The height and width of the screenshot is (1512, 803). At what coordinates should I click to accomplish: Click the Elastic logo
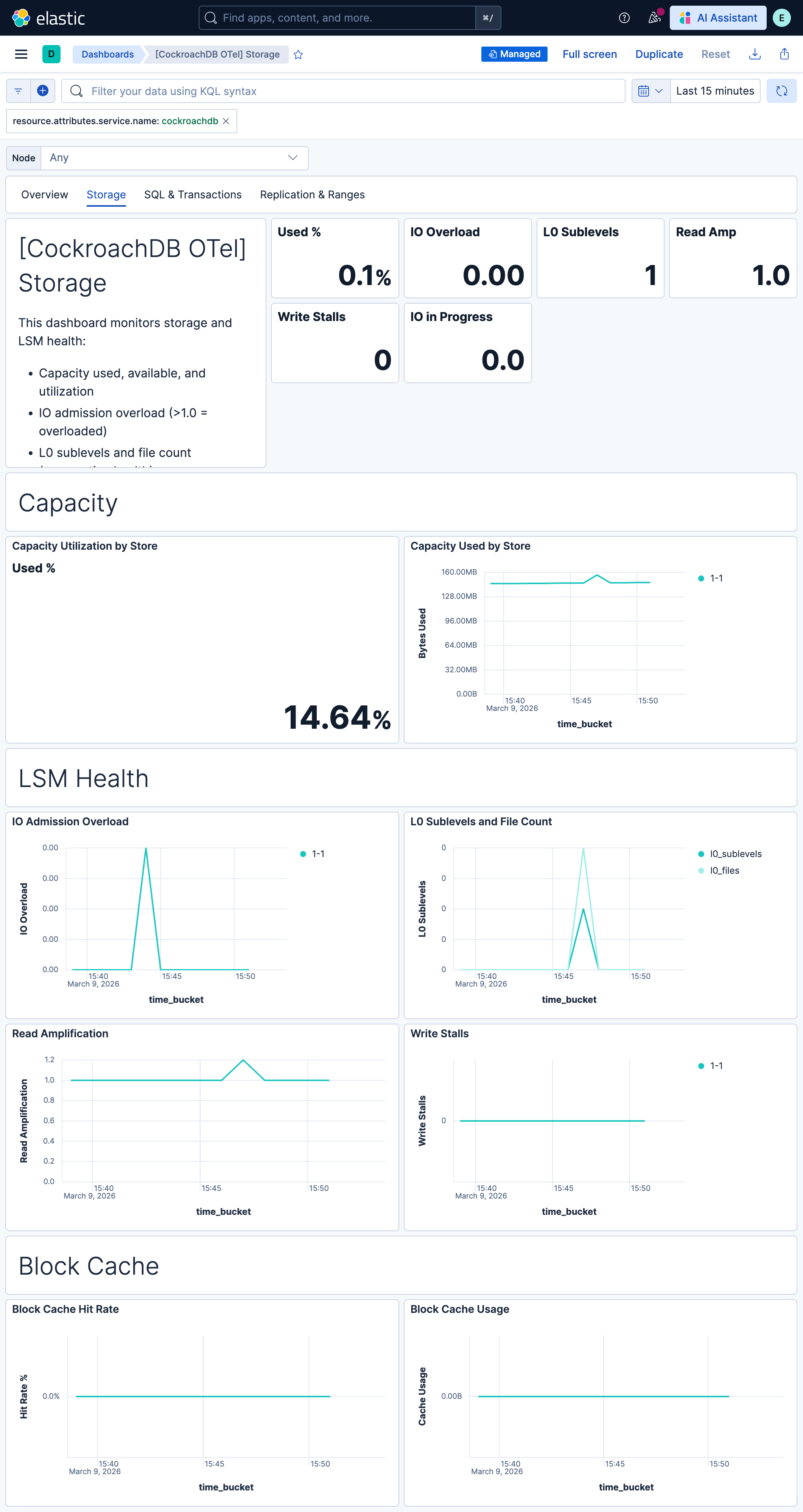50,18
